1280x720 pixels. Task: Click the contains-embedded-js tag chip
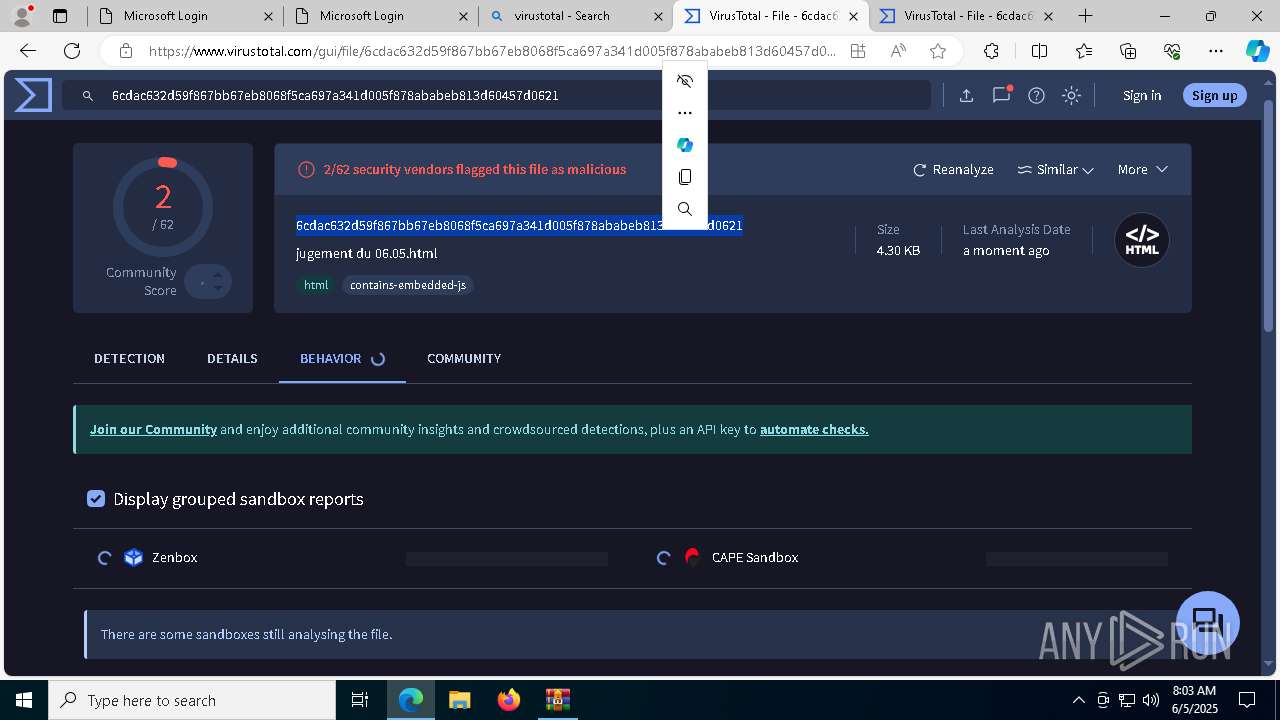[408, 285]
